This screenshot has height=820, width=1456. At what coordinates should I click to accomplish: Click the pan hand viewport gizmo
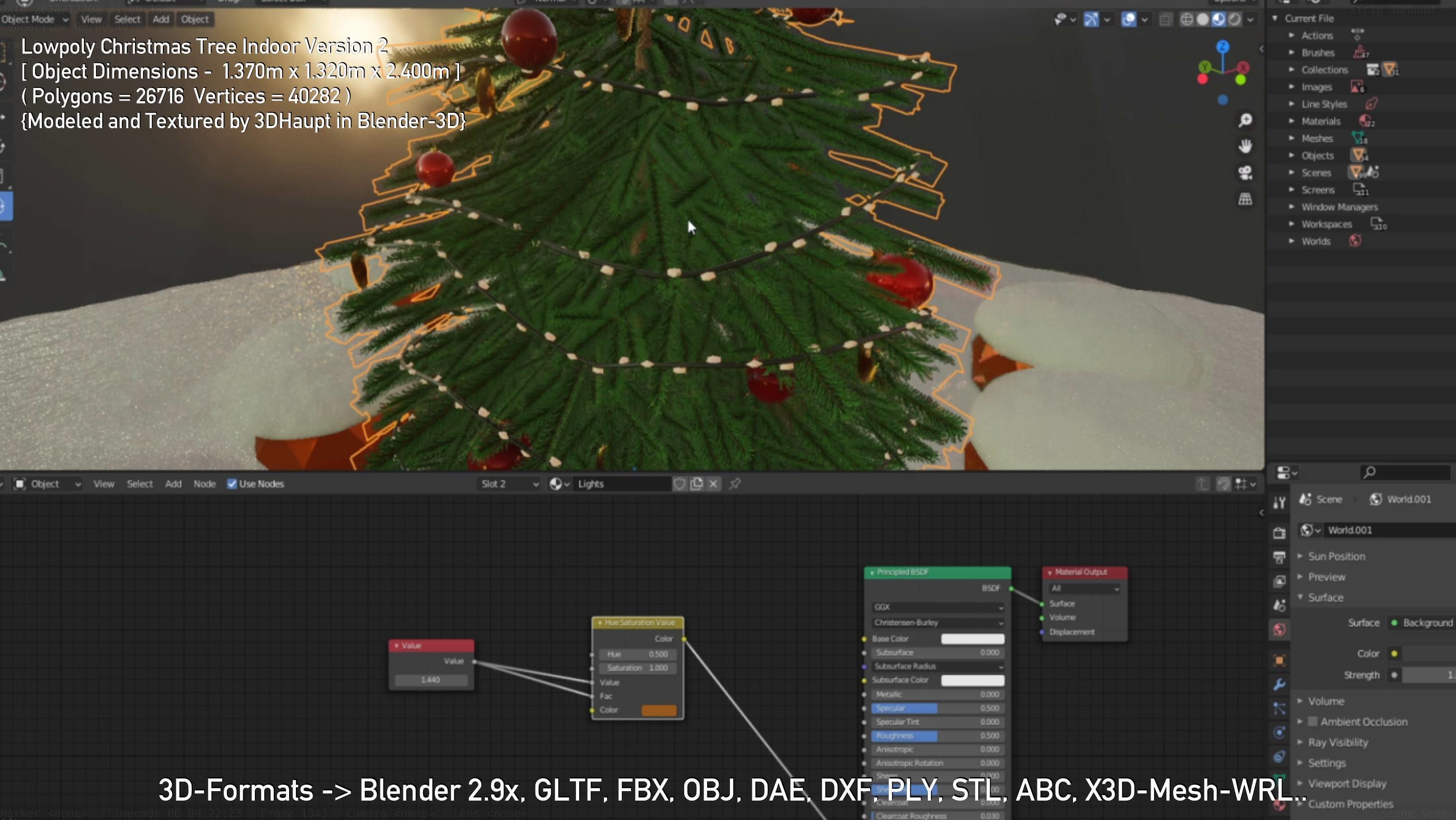tap(1245, 147)
